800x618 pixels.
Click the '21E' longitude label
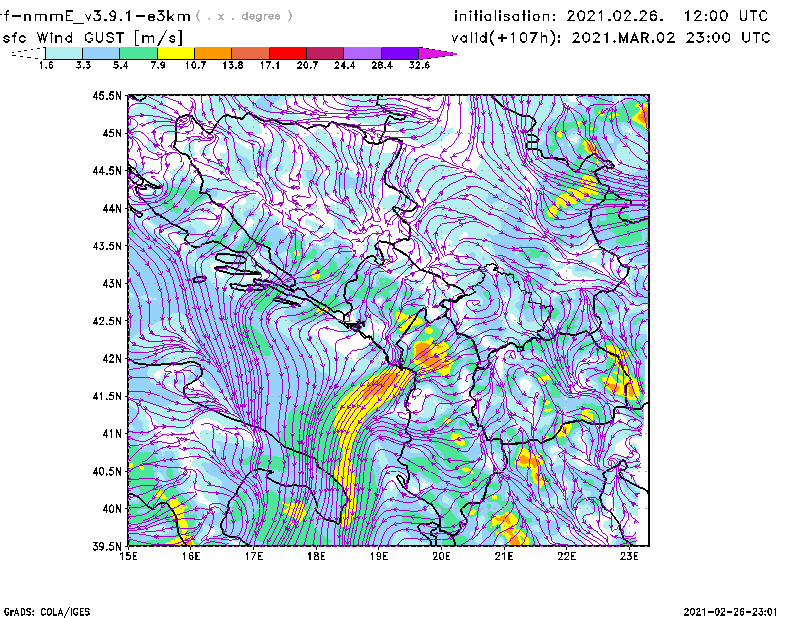(504, 556)
